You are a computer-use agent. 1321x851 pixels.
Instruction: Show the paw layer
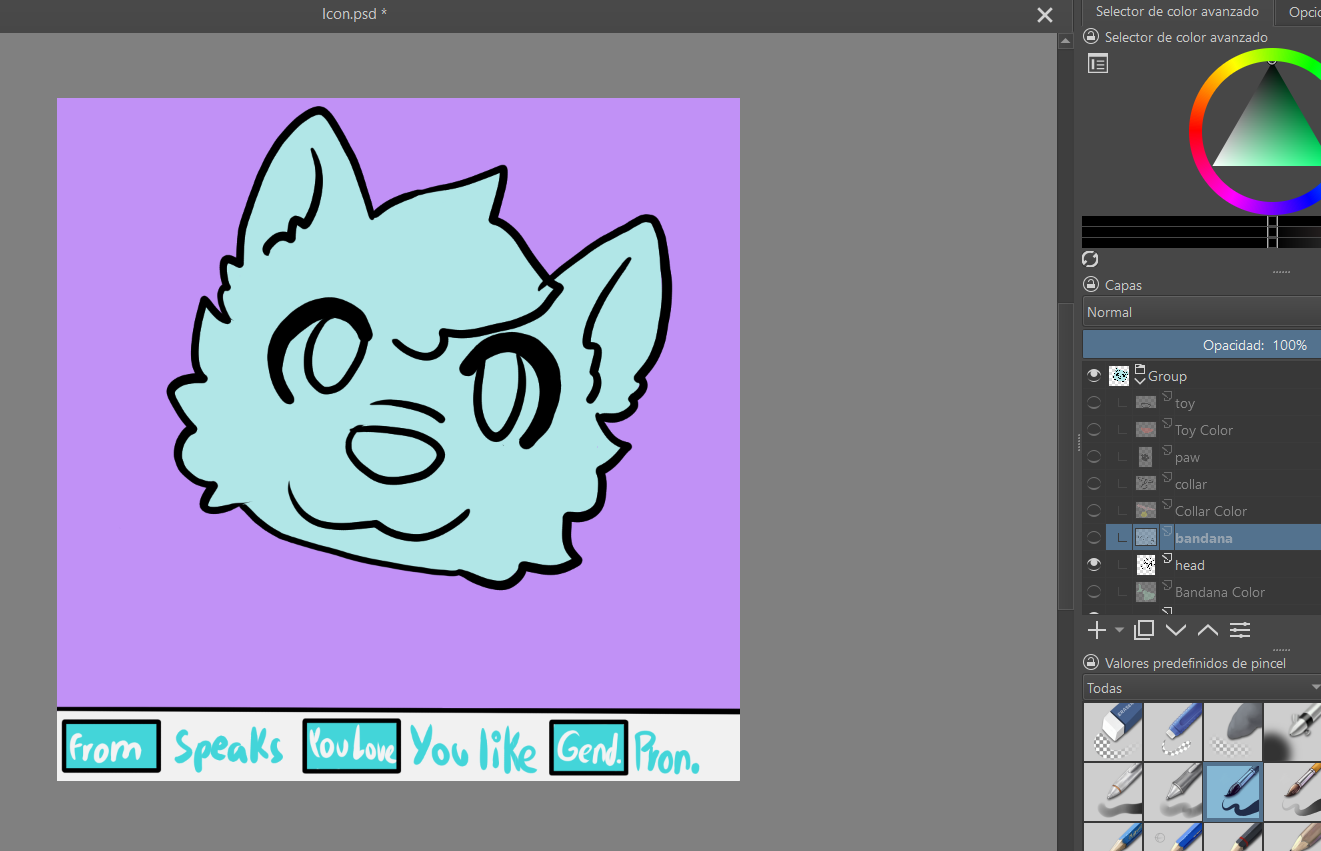(1094, 457)
